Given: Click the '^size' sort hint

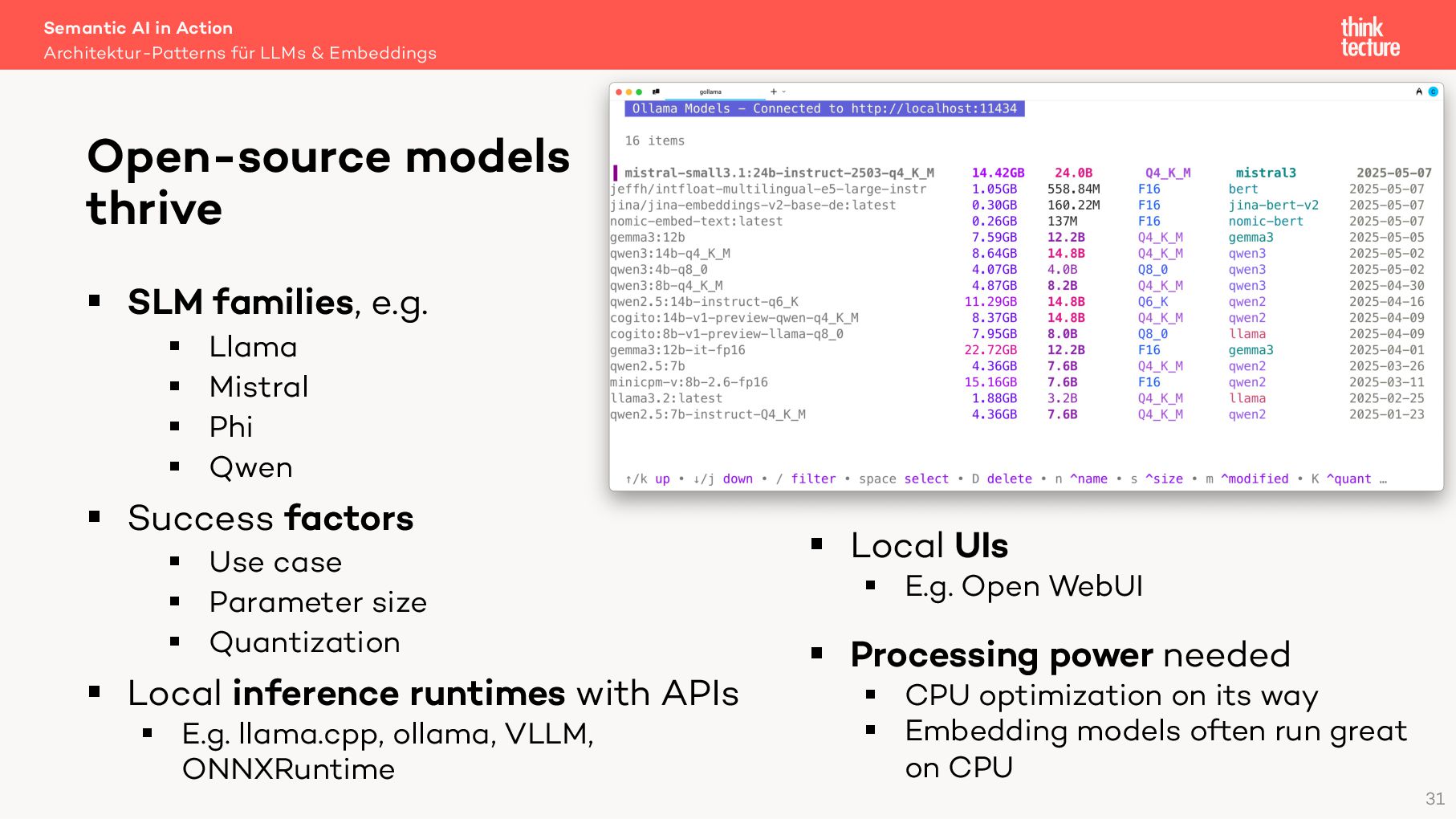Looking at the screenshot, I should coord(1164,479).
